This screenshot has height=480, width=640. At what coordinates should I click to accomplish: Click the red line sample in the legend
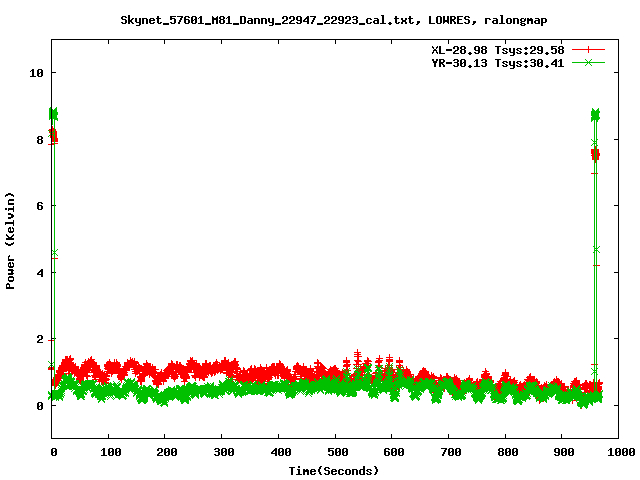588,50
